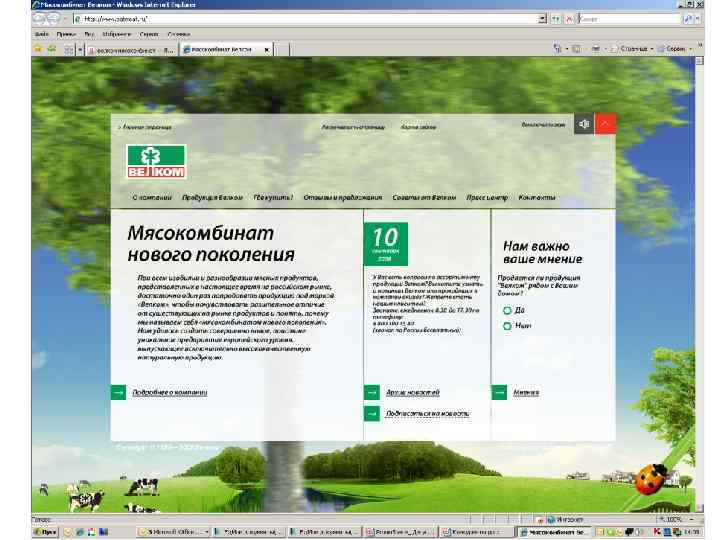The image size is (720, 540).
Task: Open the 'Контакты' nav item
Action: [x=537, y=197]
